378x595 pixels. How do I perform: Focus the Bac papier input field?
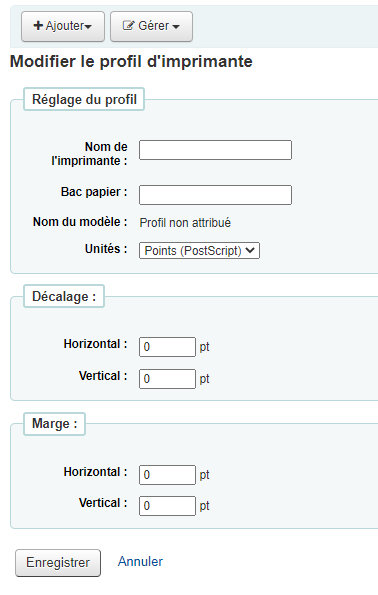point(215,195)
